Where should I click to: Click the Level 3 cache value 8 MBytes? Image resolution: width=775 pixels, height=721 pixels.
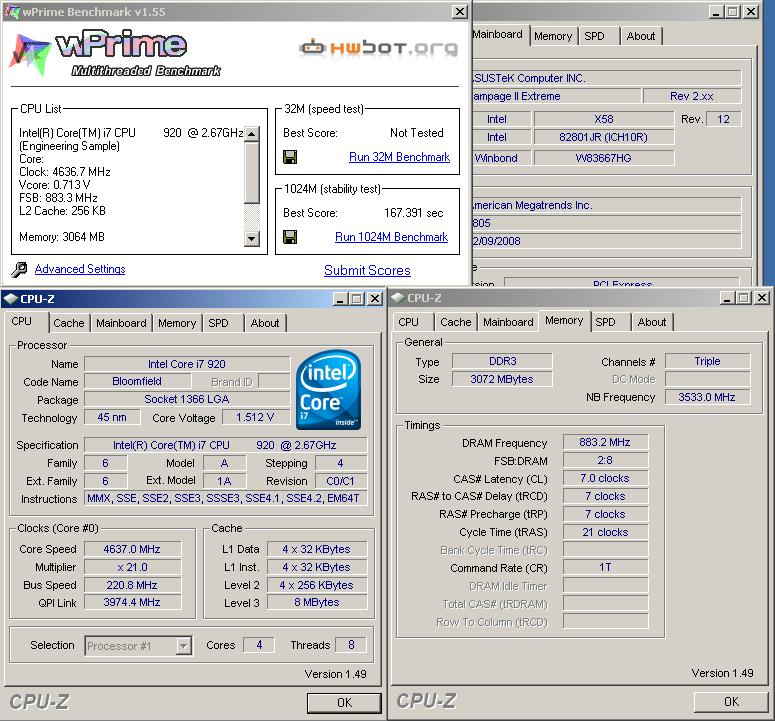tap(317, 602)
